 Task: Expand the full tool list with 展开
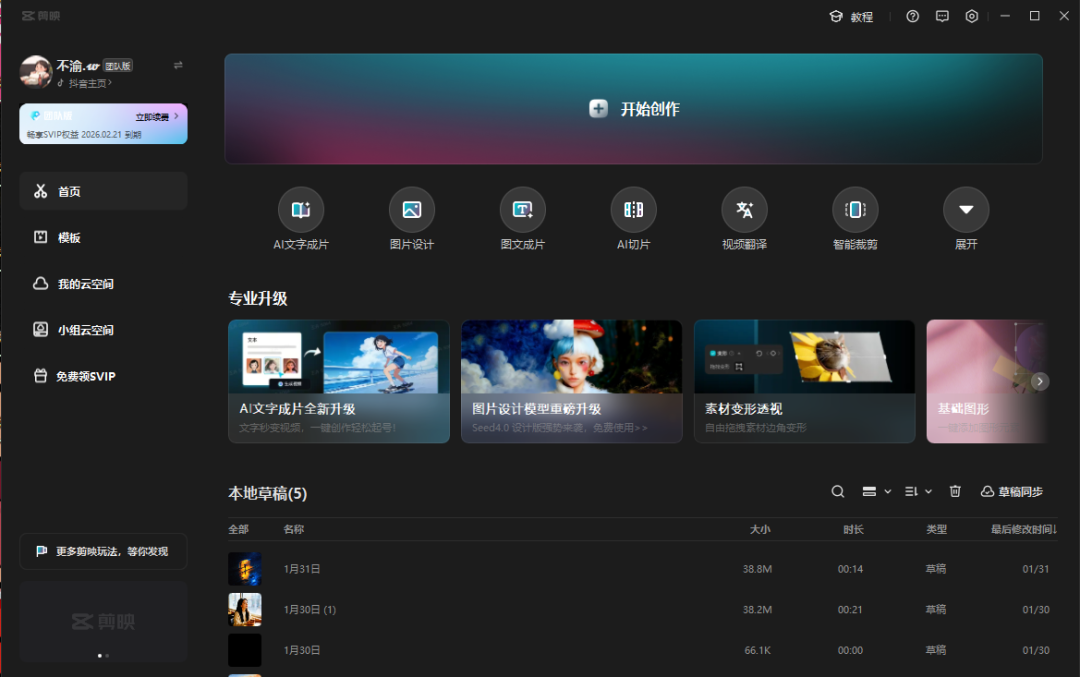[966, 210]
